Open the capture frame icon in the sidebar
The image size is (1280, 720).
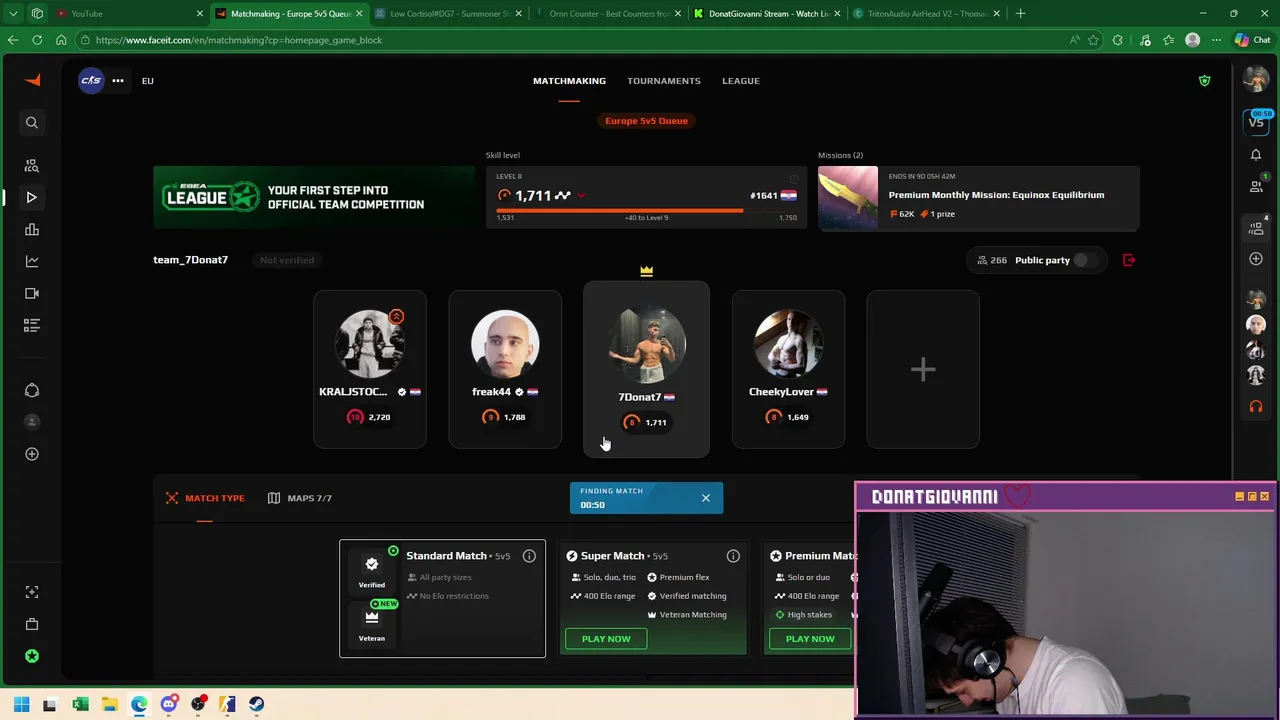coord(32,592)
